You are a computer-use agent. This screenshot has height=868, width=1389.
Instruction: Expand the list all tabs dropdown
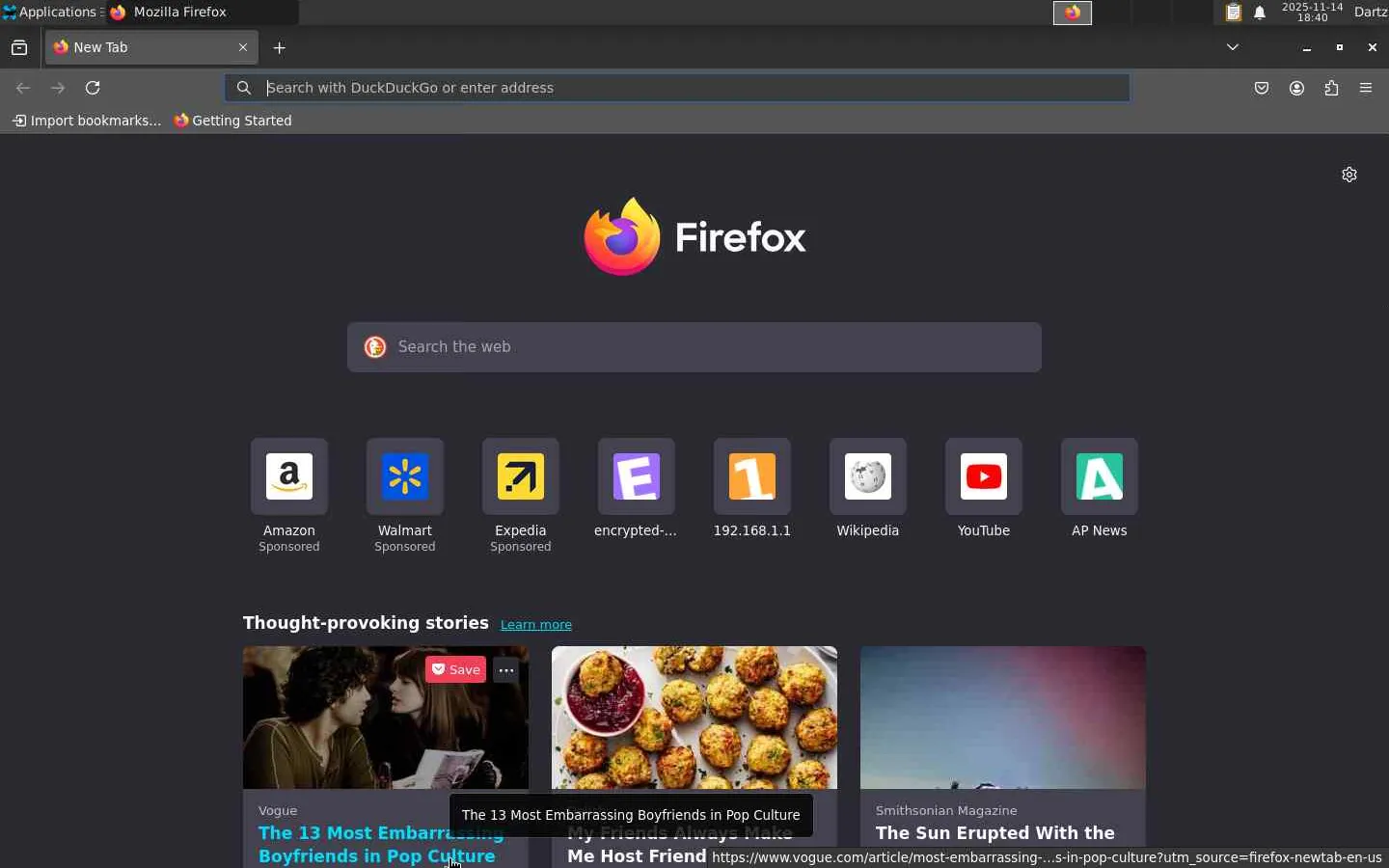(x=1233, y=47)
